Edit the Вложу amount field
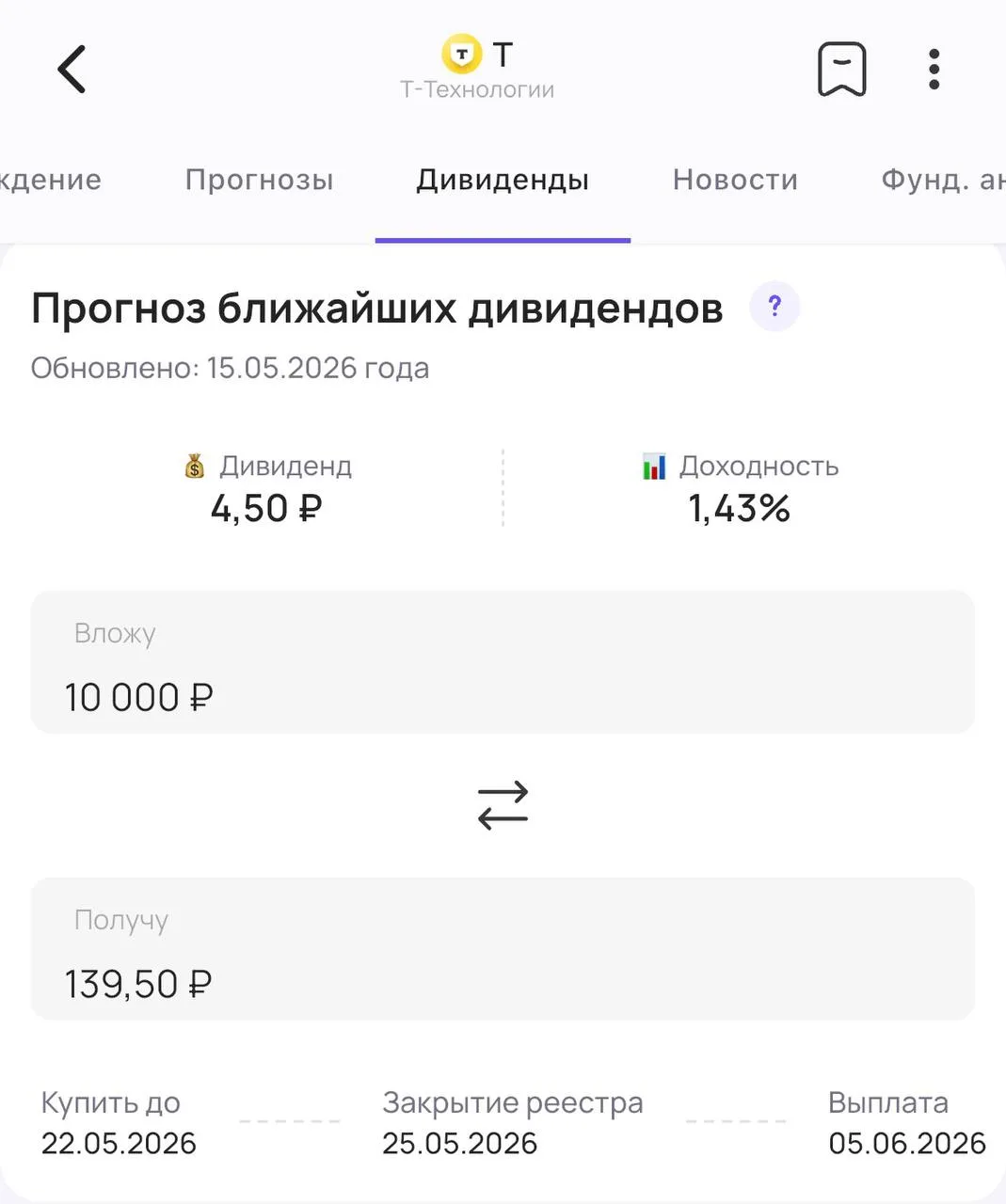 click(x=503, y=662)
